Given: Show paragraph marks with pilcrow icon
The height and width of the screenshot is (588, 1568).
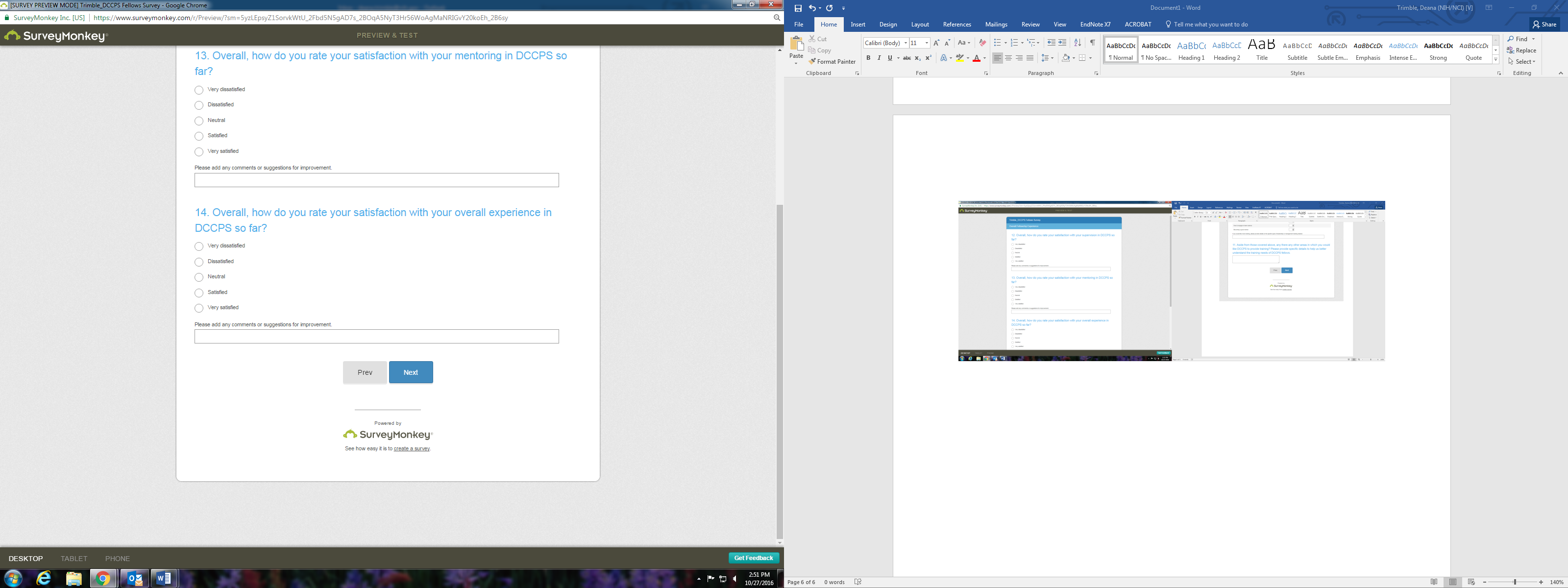Looking at the screenshot, I should 1093,43.
